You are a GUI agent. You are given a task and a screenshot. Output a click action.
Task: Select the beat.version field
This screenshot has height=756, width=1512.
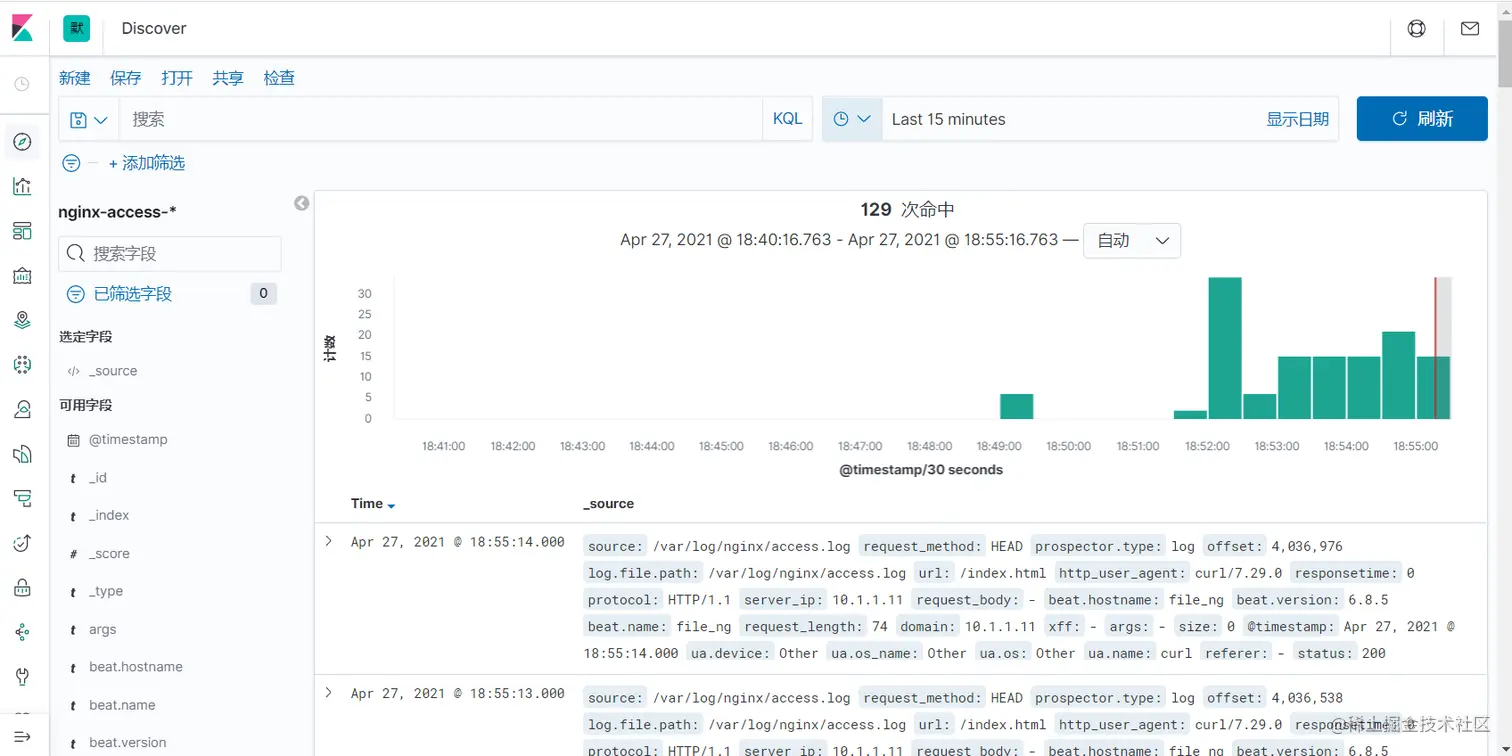127,743
